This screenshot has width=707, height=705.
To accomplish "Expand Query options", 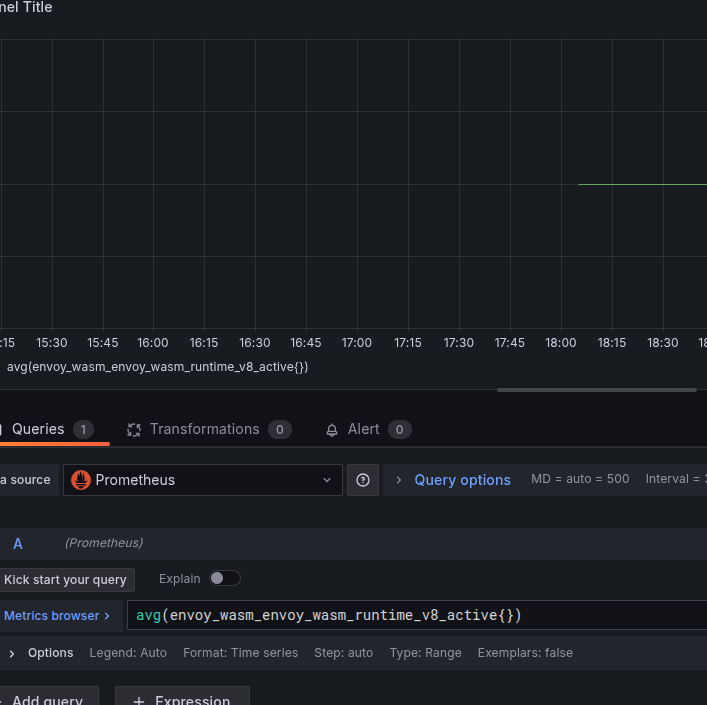I will [399, 480].
